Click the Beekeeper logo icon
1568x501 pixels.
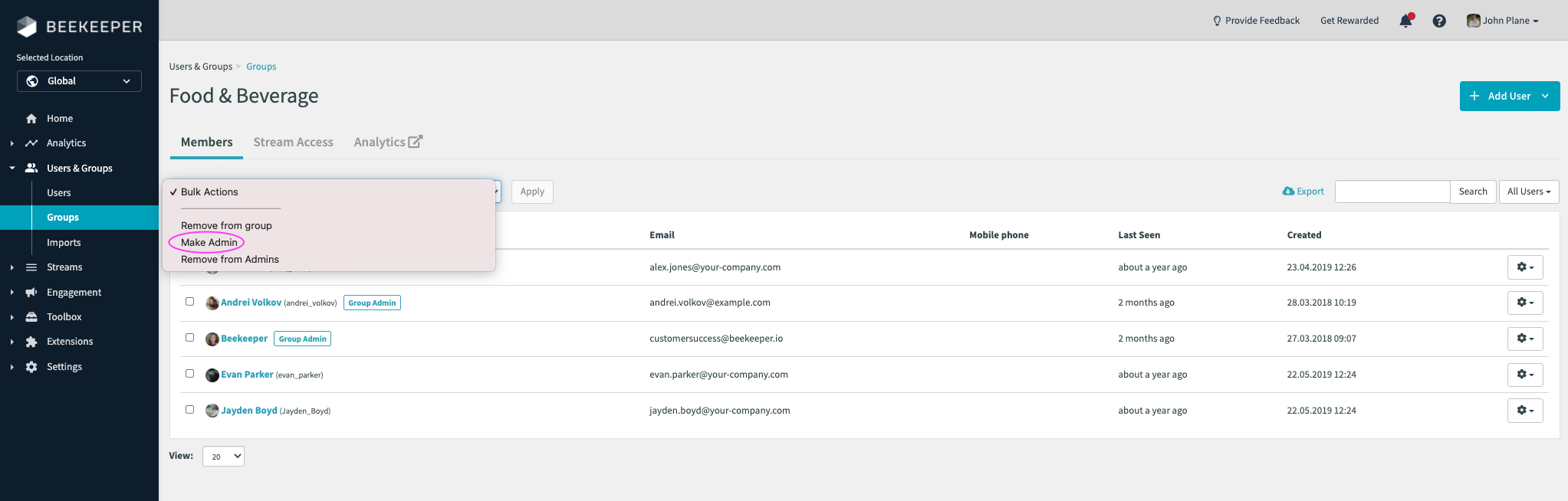(x=27, y=27)
